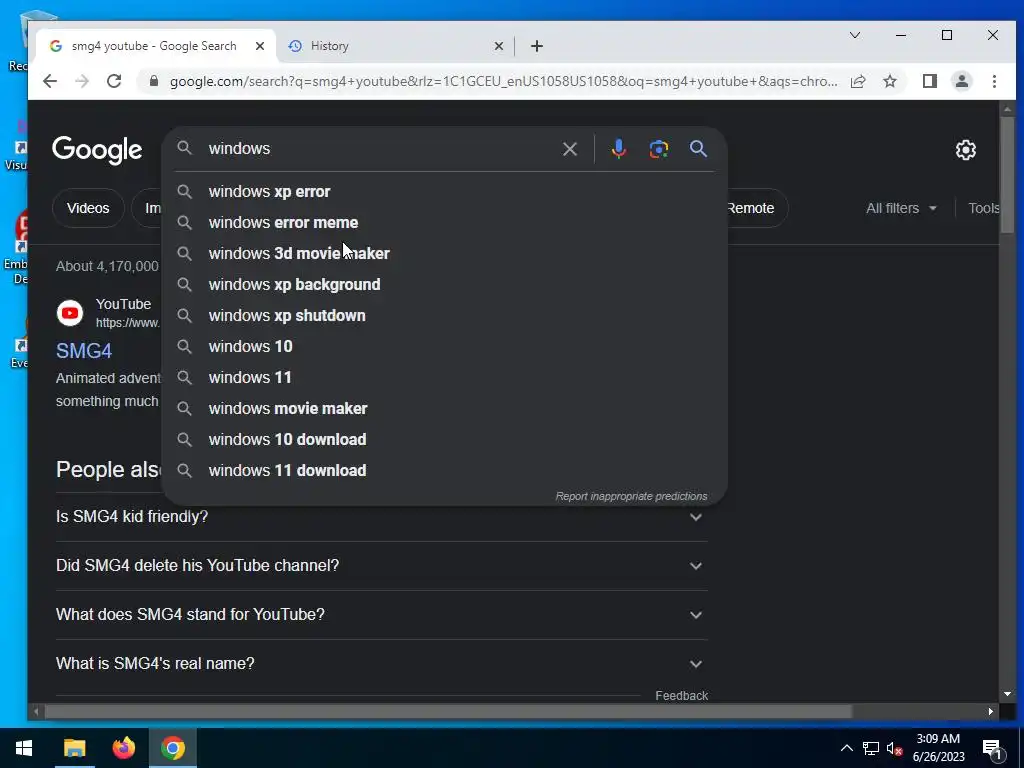Choose suggestion "windows 11 download"

coord(444,471)
